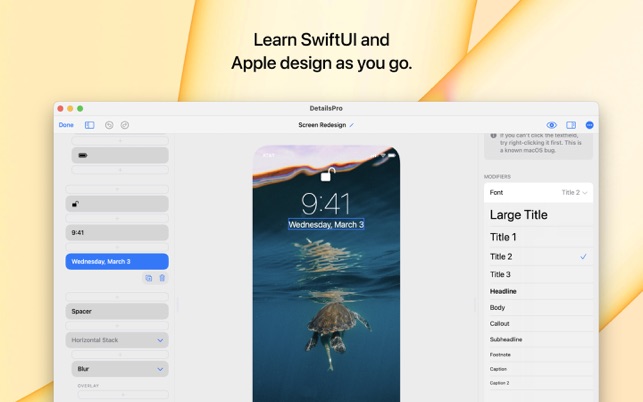Toggle the preview eye icon

pyautogui.click(x=552, y=125)
